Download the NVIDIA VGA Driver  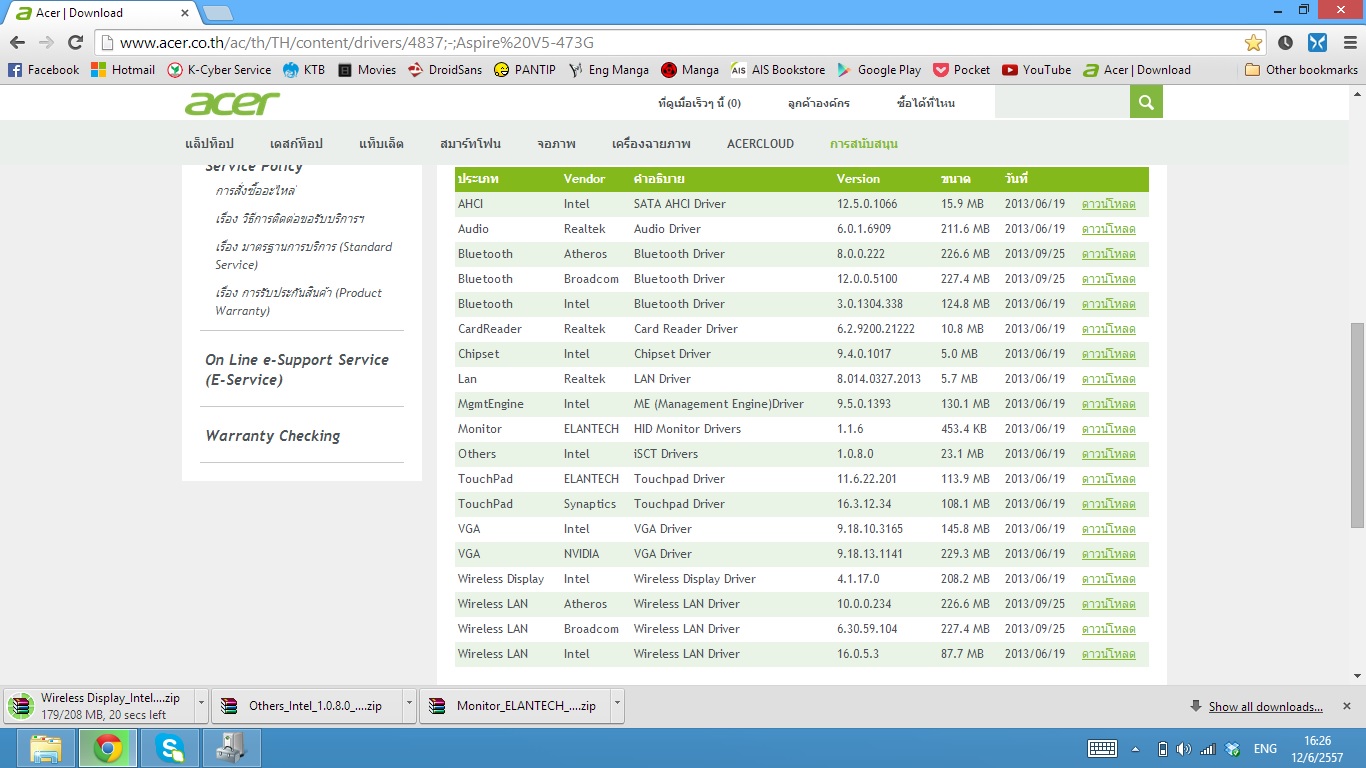pyautogui.click(x=1109, y=554)
